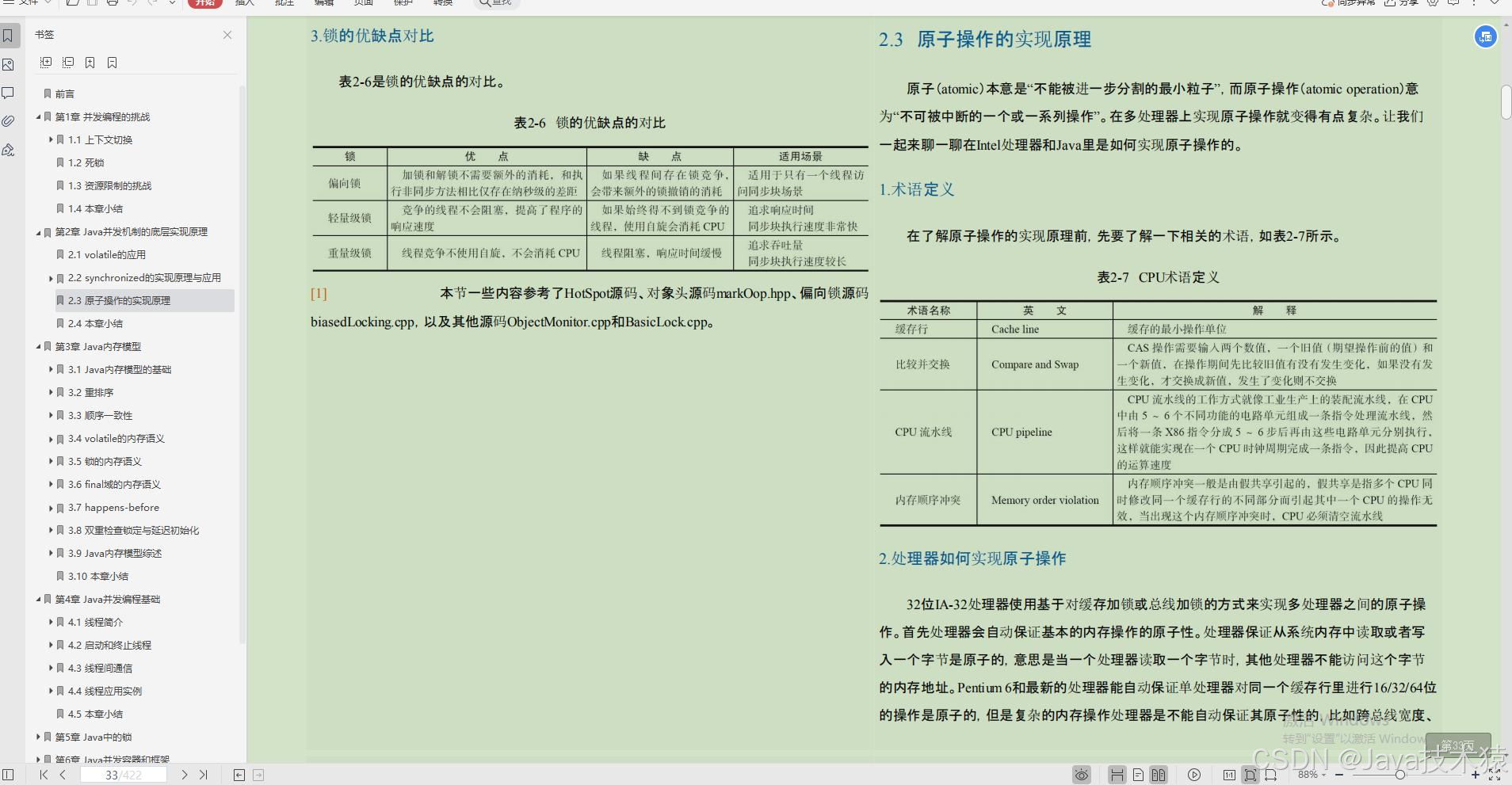Click the 分享 share button
Viewport: 1512px width, 785px height.
[1400, 4]
